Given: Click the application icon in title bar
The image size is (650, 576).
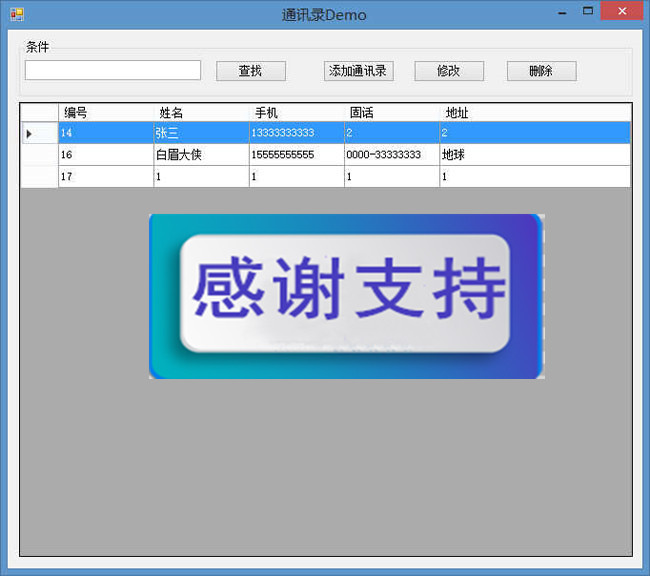Looking at the screenshot, I should [x=17, y=15].
